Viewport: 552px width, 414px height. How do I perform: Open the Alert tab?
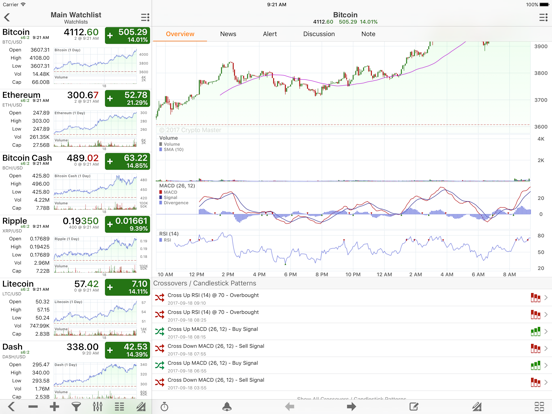pyautogui.click(x=270, y=34)
